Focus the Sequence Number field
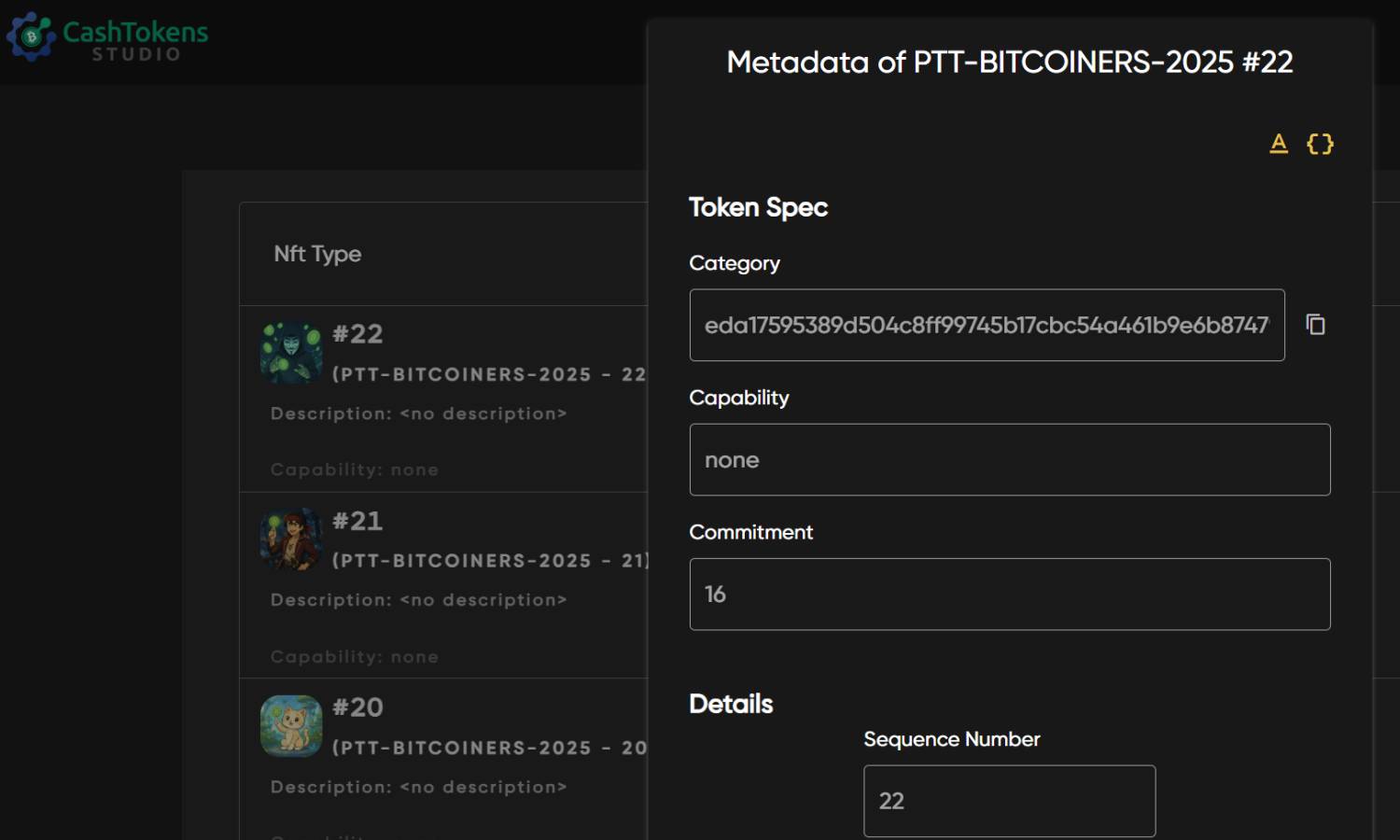Viewport: 1400px width, 840px height. coord(1009,801)
